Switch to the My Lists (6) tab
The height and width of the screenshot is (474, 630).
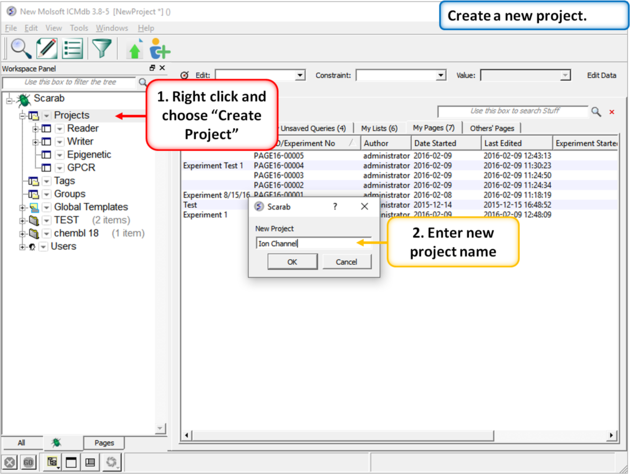(379, 128)
